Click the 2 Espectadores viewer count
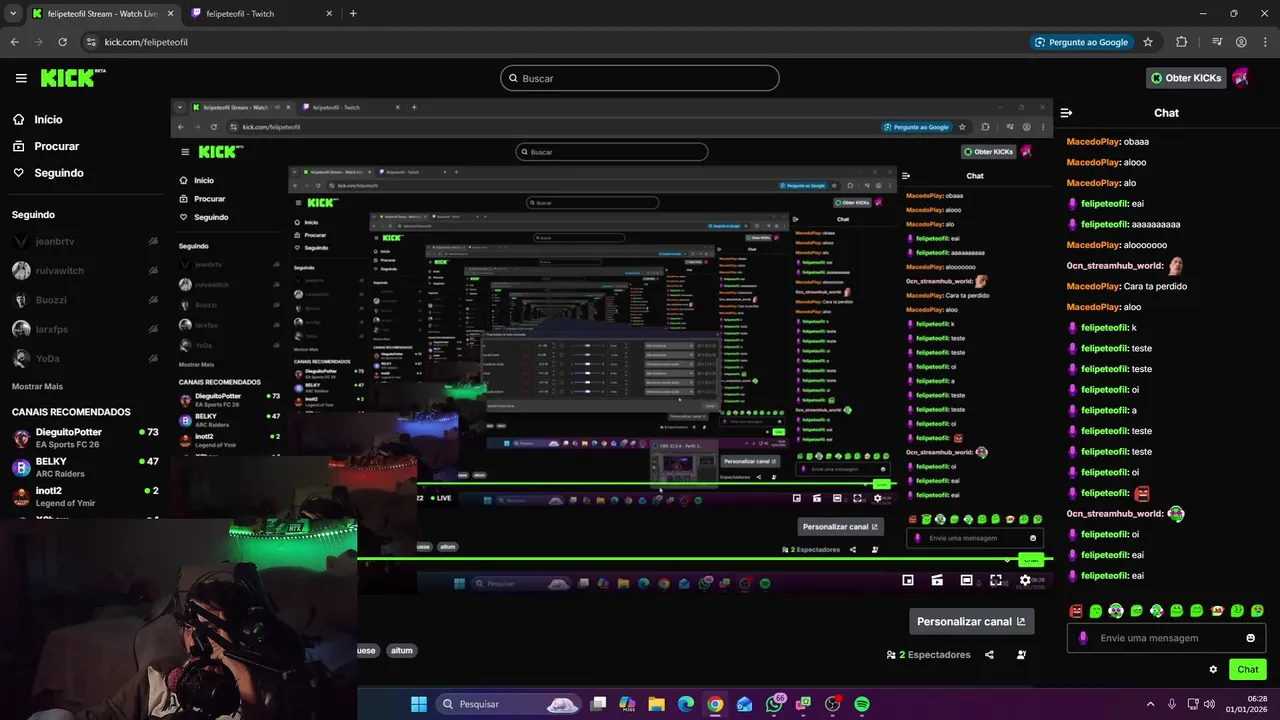Viewport: 1280px width, 720px height. (928, 655)
